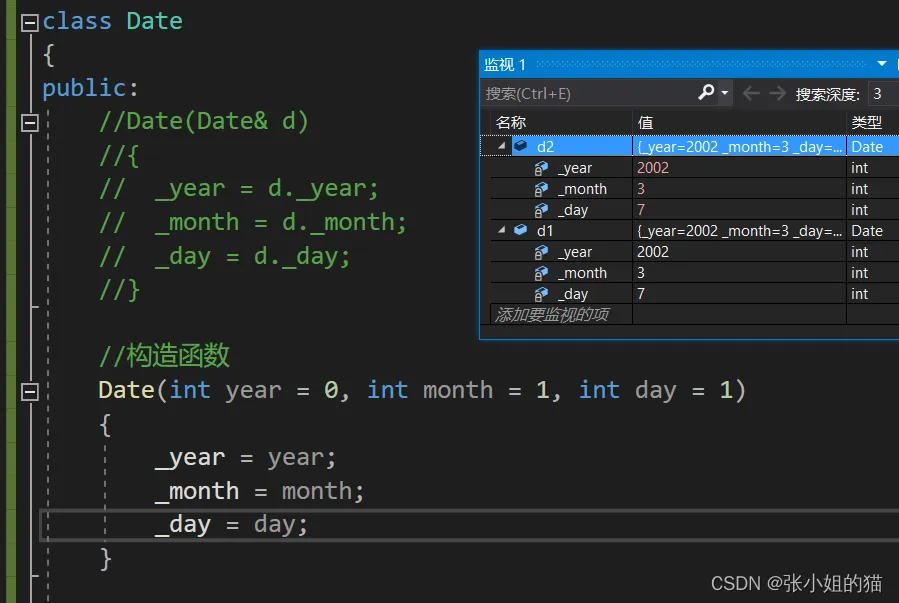
Task: Click the _month field icon under d1
Action: tap(541, 273)
